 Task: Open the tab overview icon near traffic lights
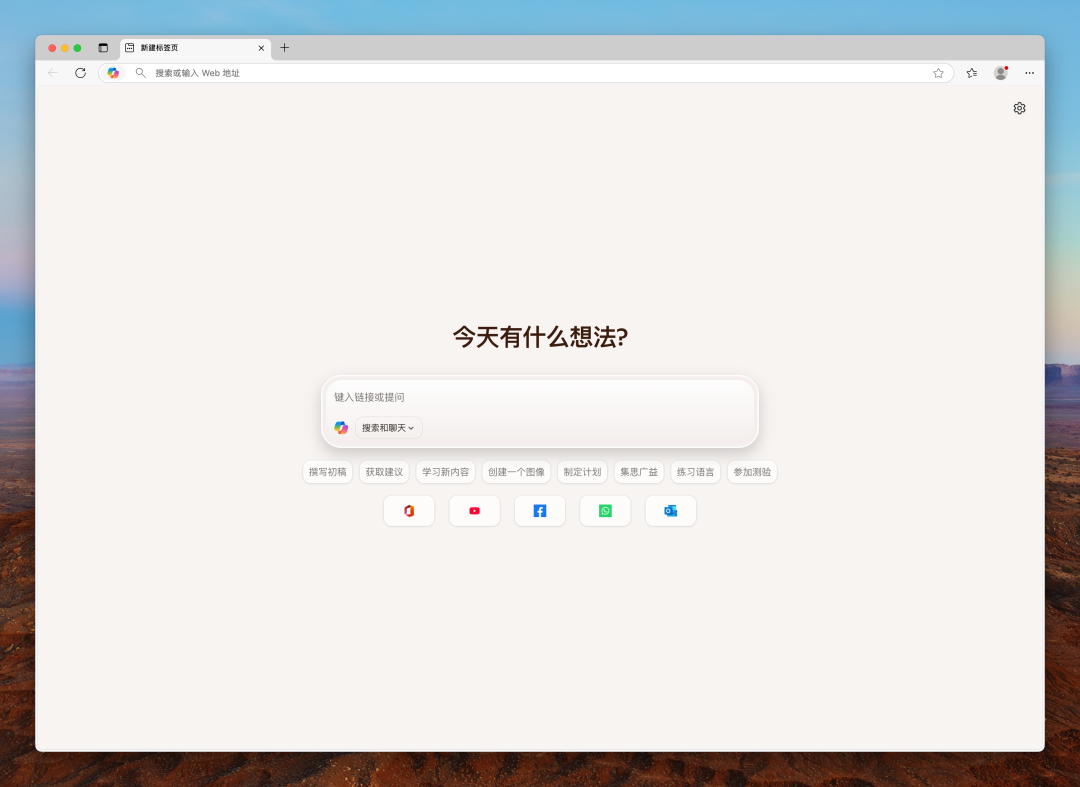pyautogui.click(x=103, y=47)
